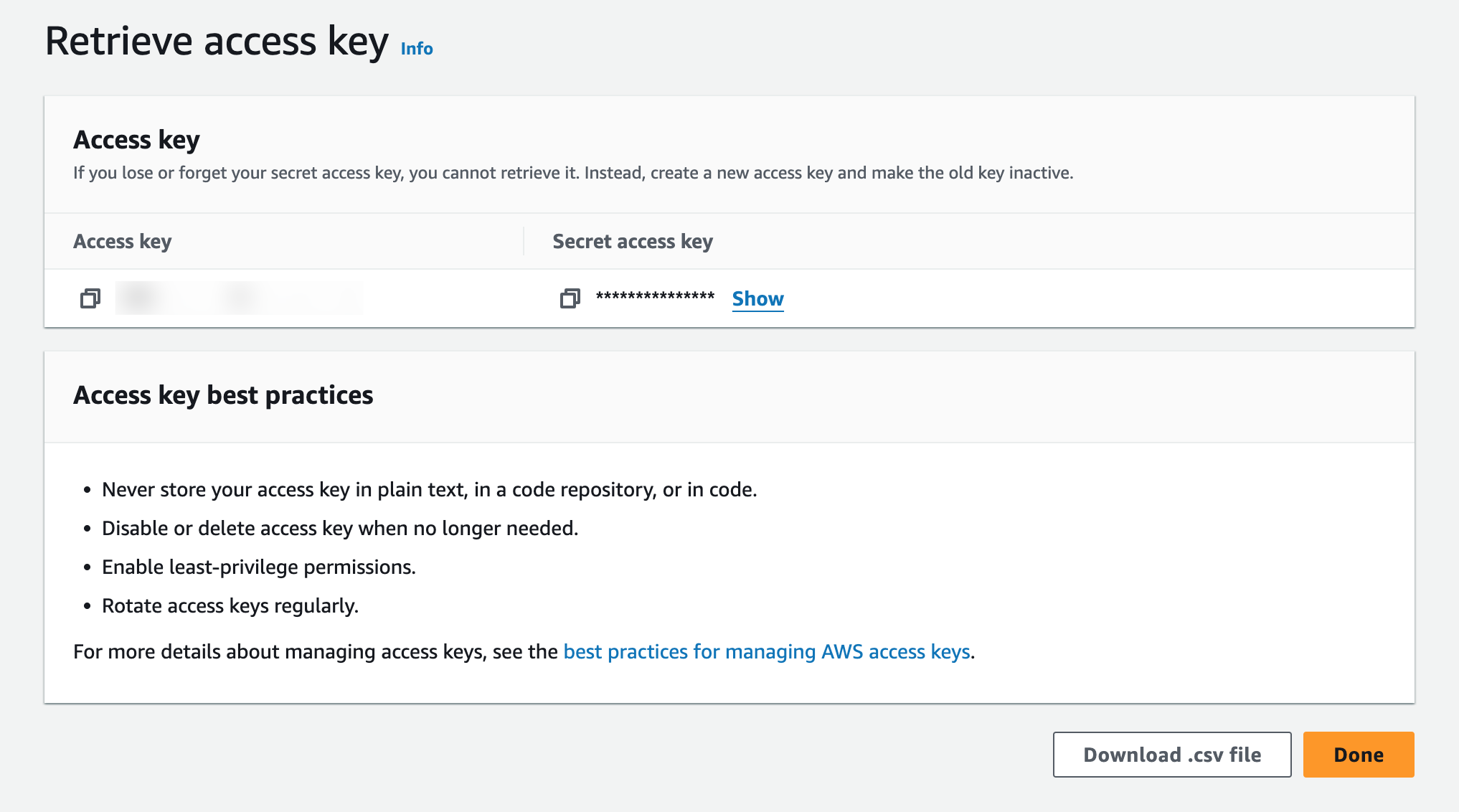The width and height of the screenshot is (1459, 812).
Task: Copy the access key to clipboard
Action: [90, 298]
